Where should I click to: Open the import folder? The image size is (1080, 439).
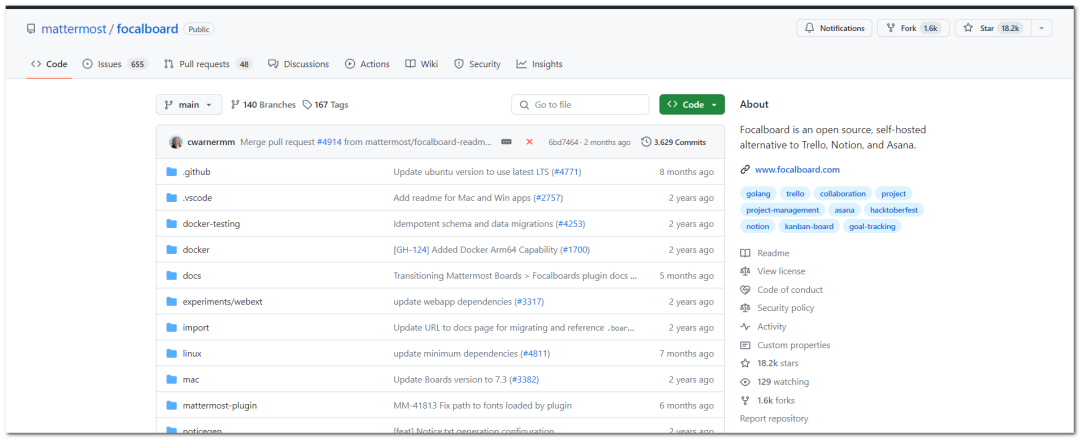[196, 327]
